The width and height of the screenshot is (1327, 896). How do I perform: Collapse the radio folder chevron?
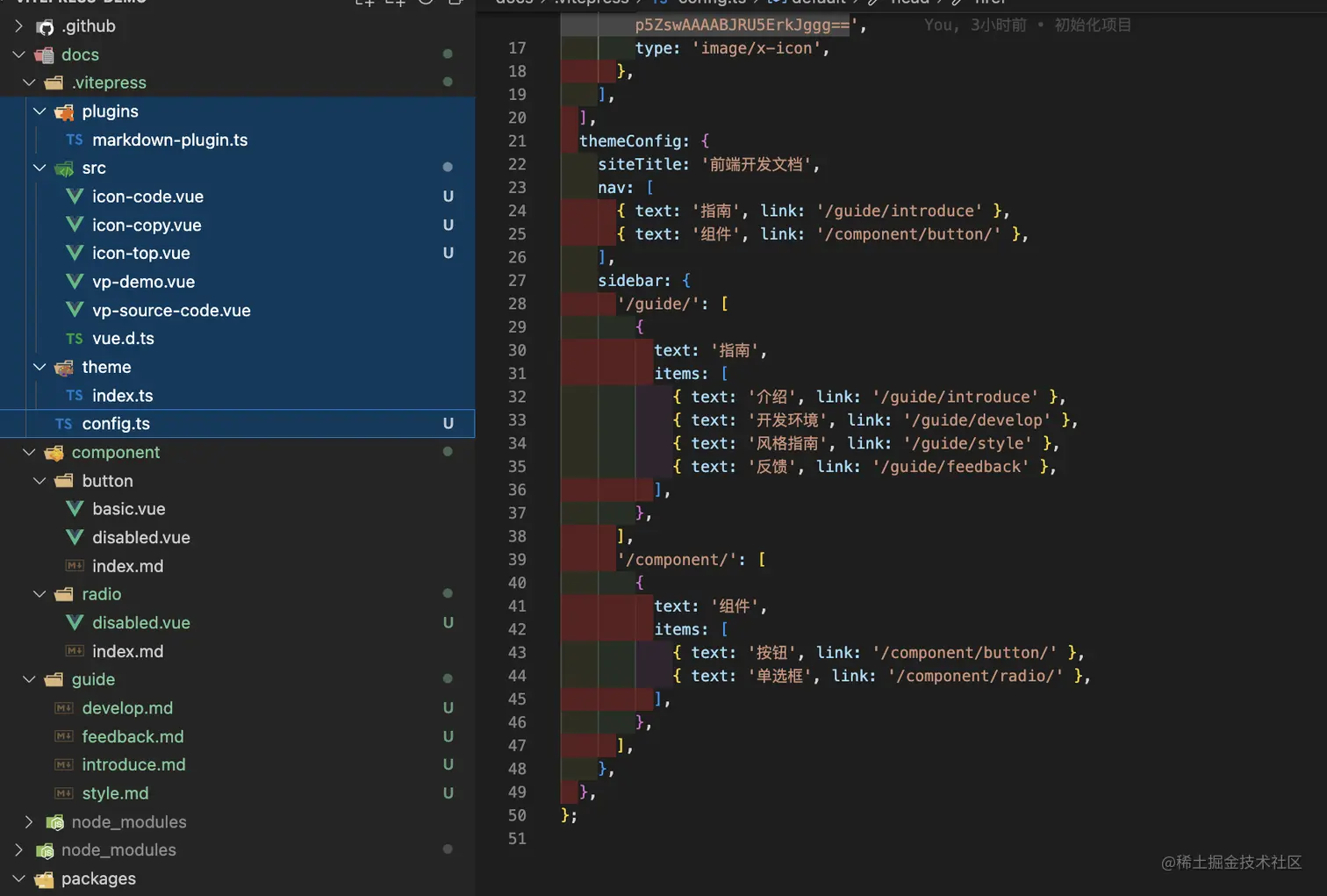[x=39, y=594]
